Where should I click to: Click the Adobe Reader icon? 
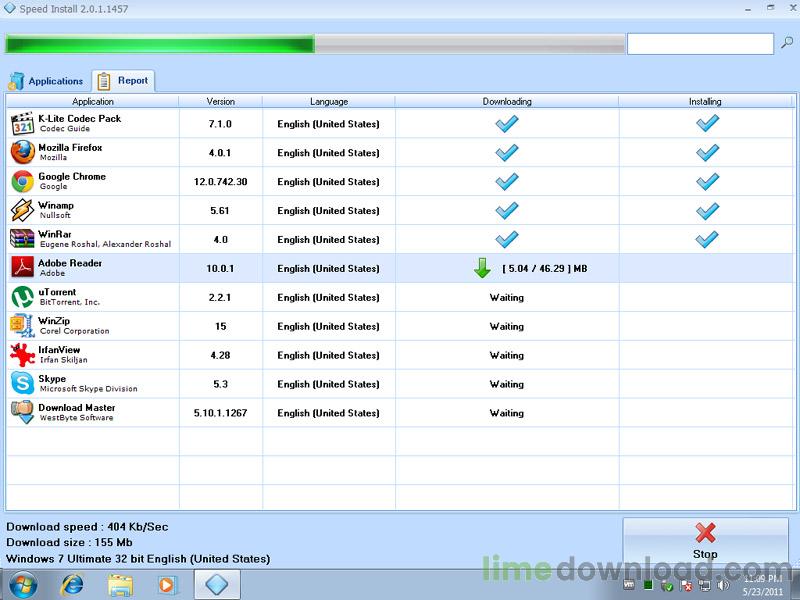pyautogui.click(x=22, y=268)
